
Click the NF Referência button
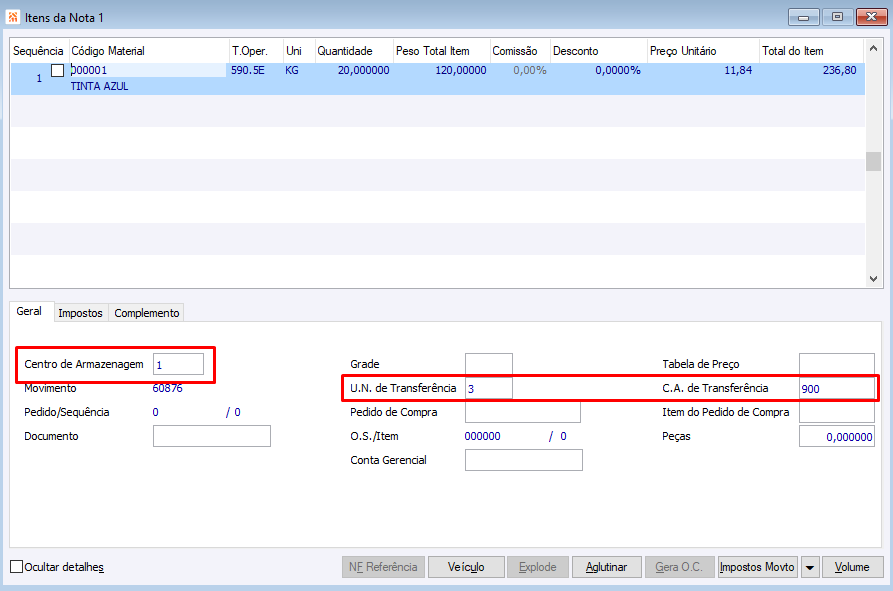point(383,567)
